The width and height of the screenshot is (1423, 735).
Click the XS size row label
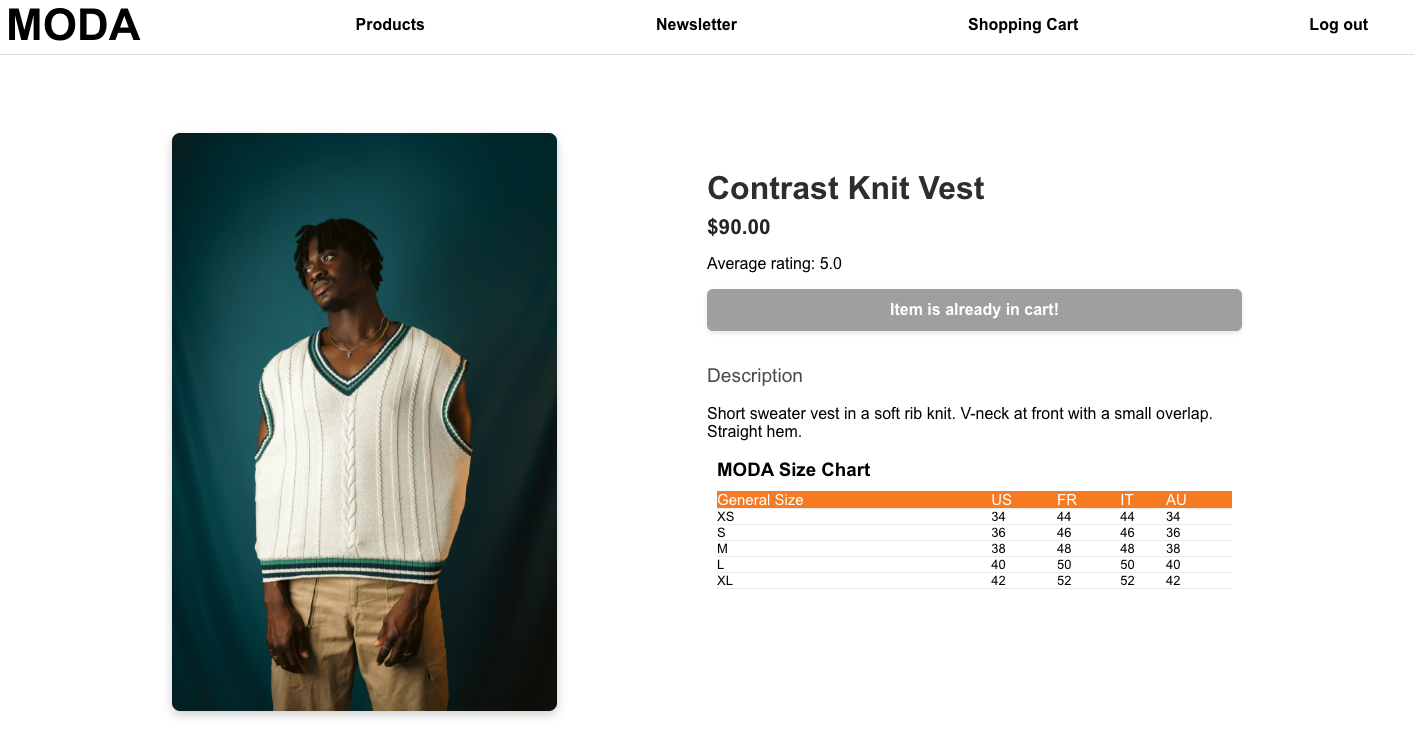point(726,517)
